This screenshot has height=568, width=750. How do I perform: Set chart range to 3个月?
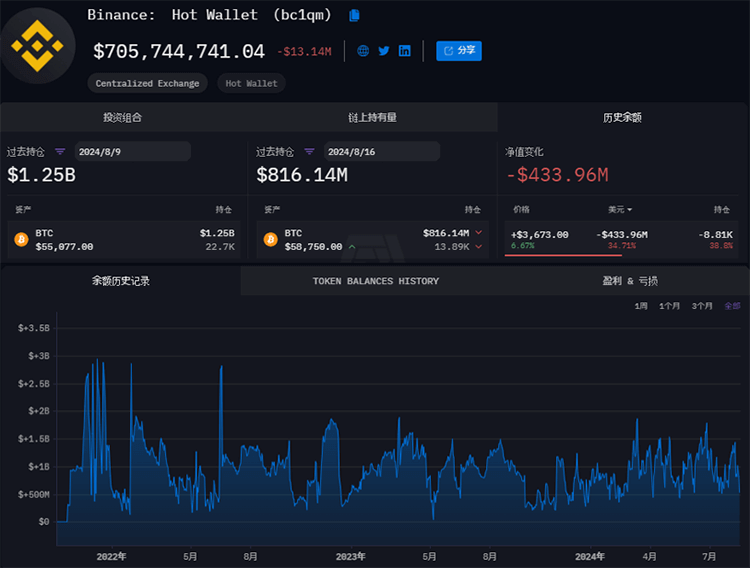(702, 306)
